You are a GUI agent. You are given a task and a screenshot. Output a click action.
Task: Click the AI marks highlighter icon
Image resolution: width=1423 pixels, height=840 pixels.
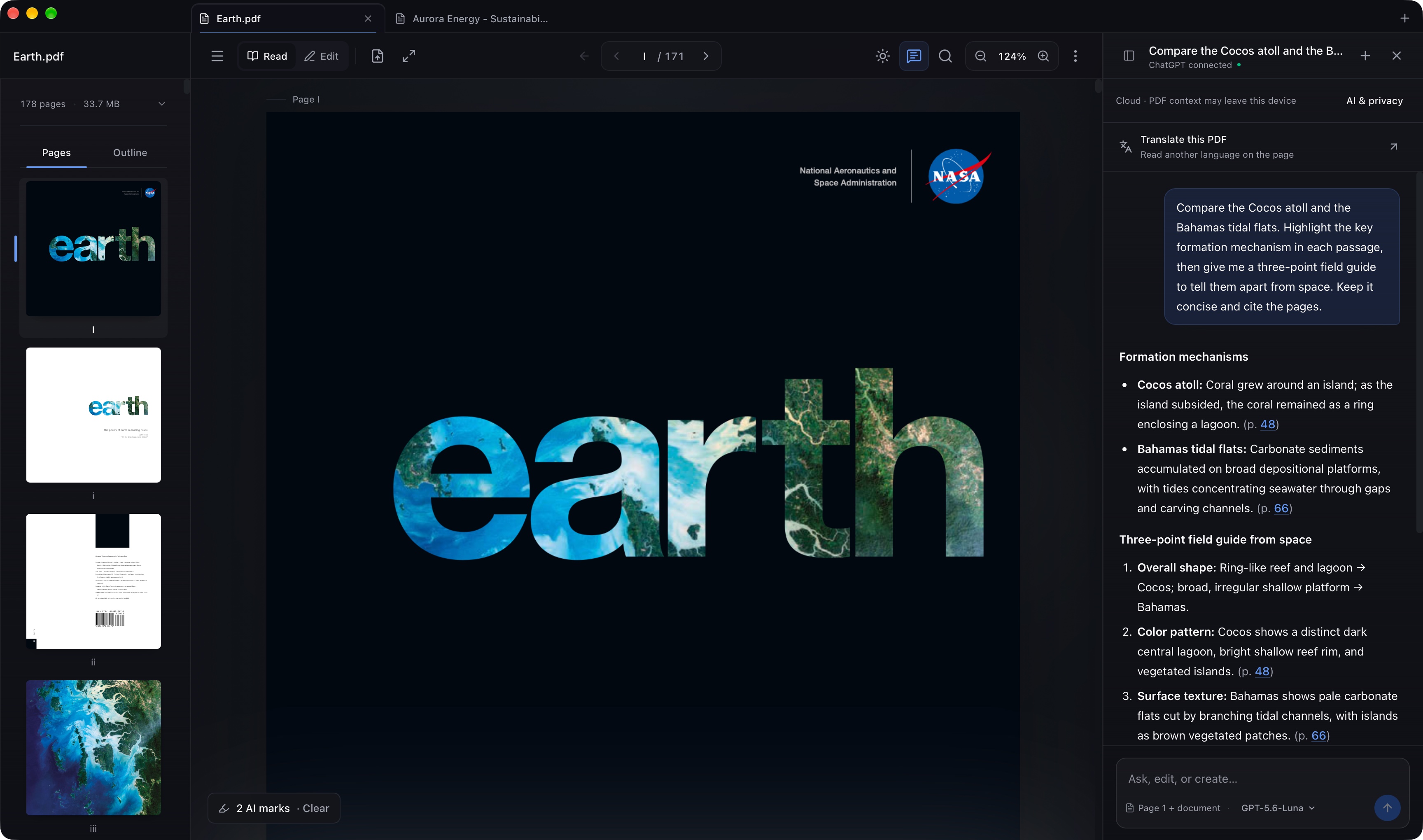coord(224,808)
